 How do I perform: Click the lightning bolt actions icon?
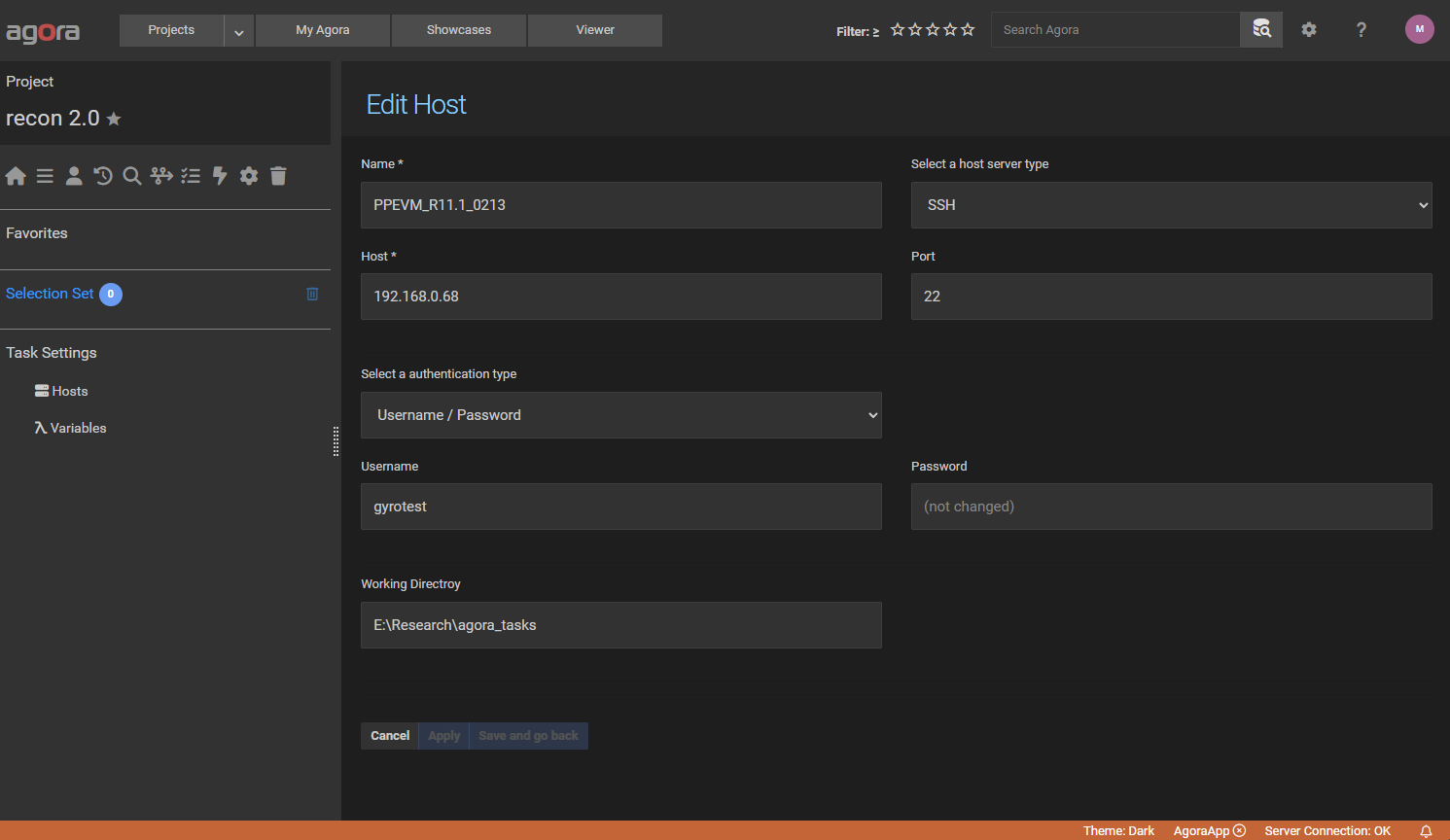pos(220,176)
